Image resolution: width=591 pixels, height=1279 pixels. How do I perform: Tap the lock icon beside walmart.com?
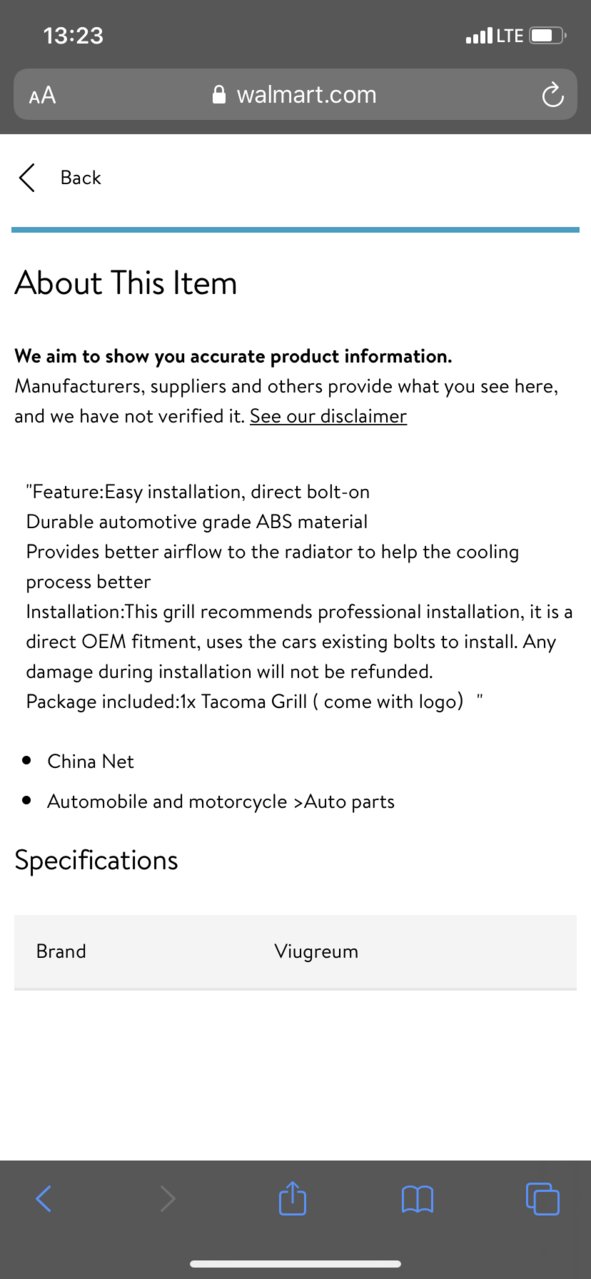pyautogui.click(x=220, y=95)
